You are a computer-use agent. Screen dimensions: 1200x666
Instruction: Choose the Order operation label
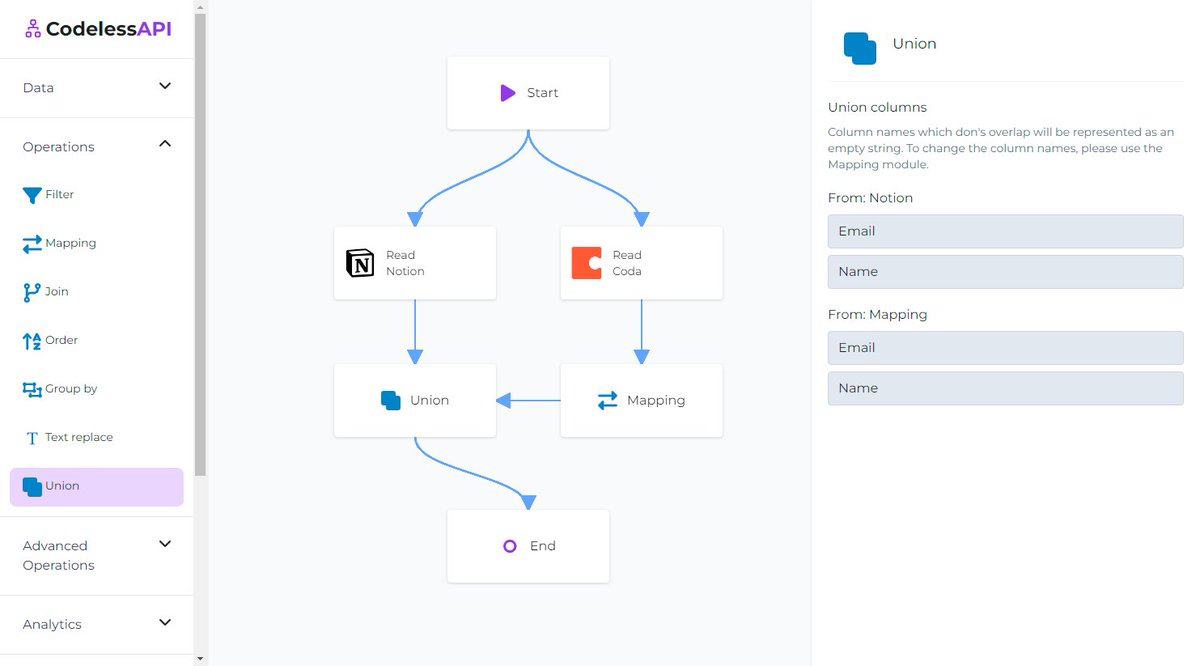coord(62,340)
